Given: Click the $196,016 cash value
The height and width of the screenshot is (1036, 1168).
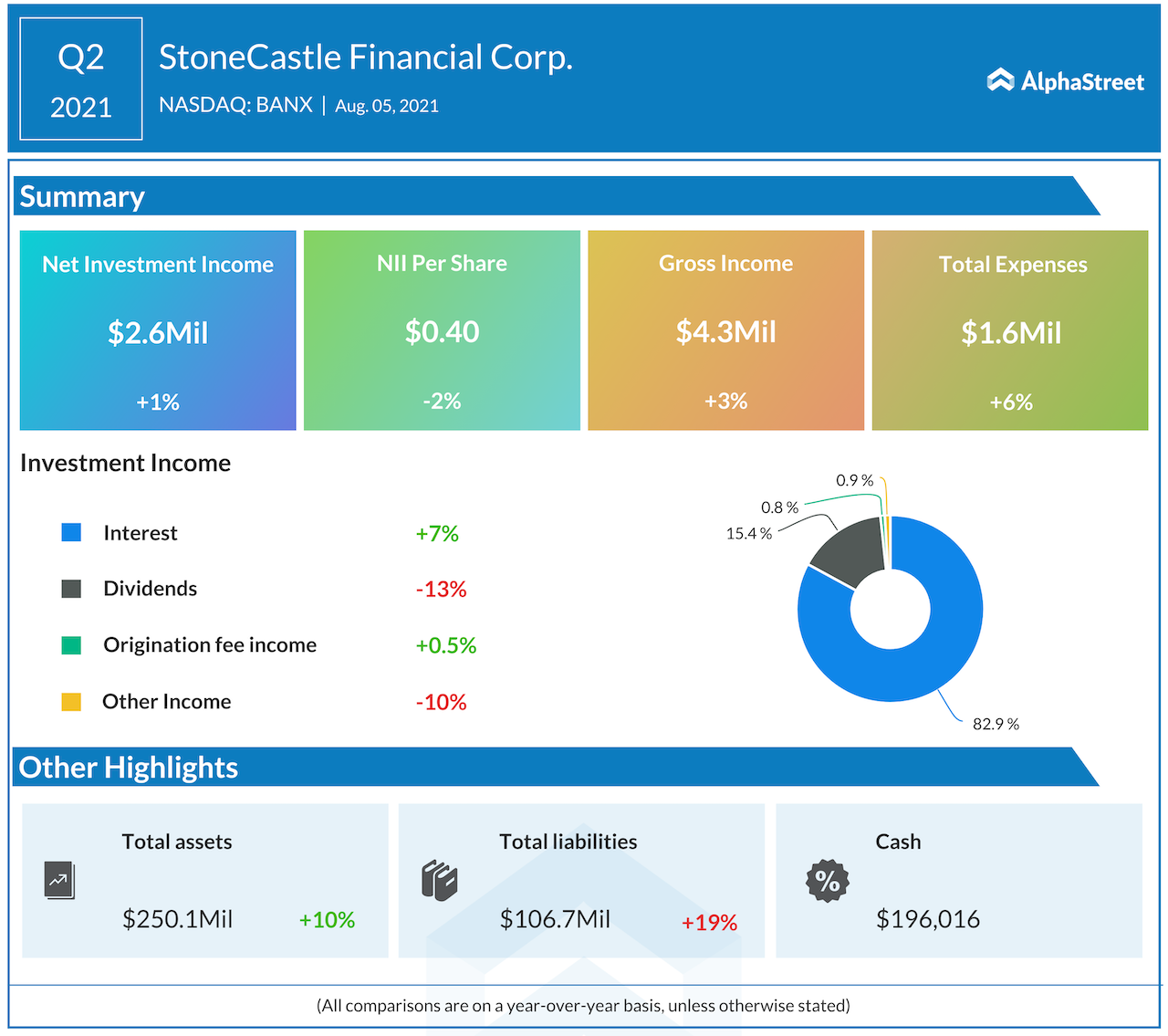Looking at the screenshot, I should click(928, 919).
